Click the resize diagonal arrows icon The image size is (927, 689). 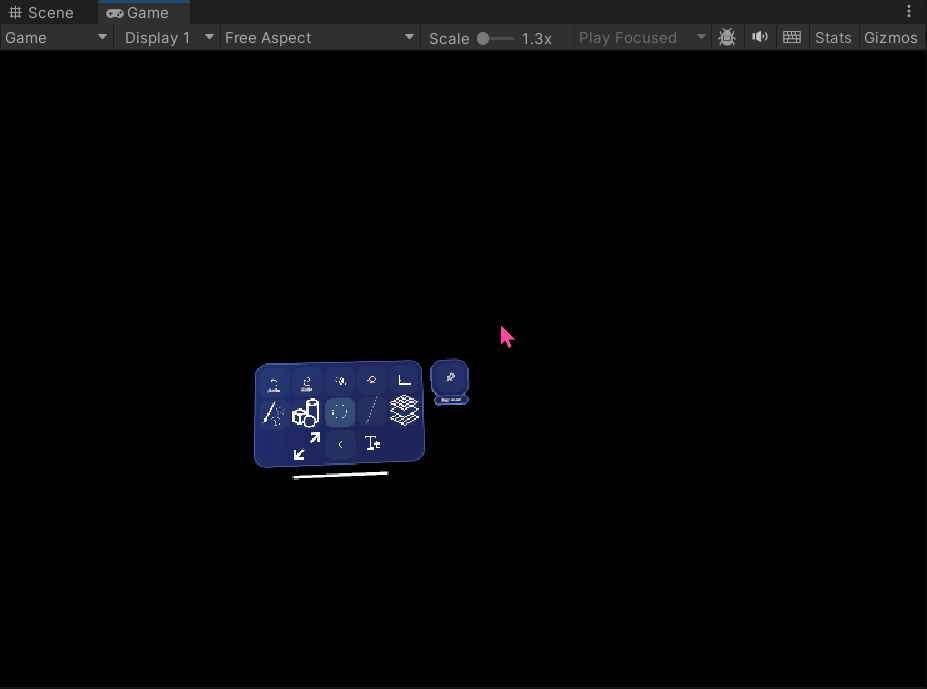click(x=307, y=446)
